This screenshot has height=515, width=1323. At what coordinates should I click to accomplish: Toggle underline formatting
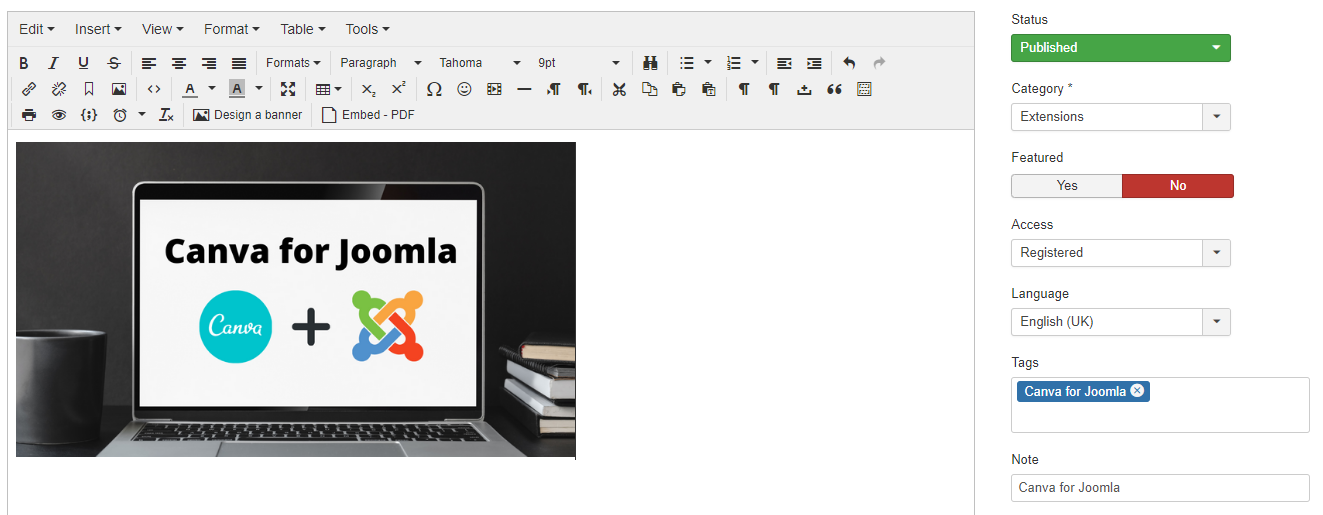click(x=83, y=63)
